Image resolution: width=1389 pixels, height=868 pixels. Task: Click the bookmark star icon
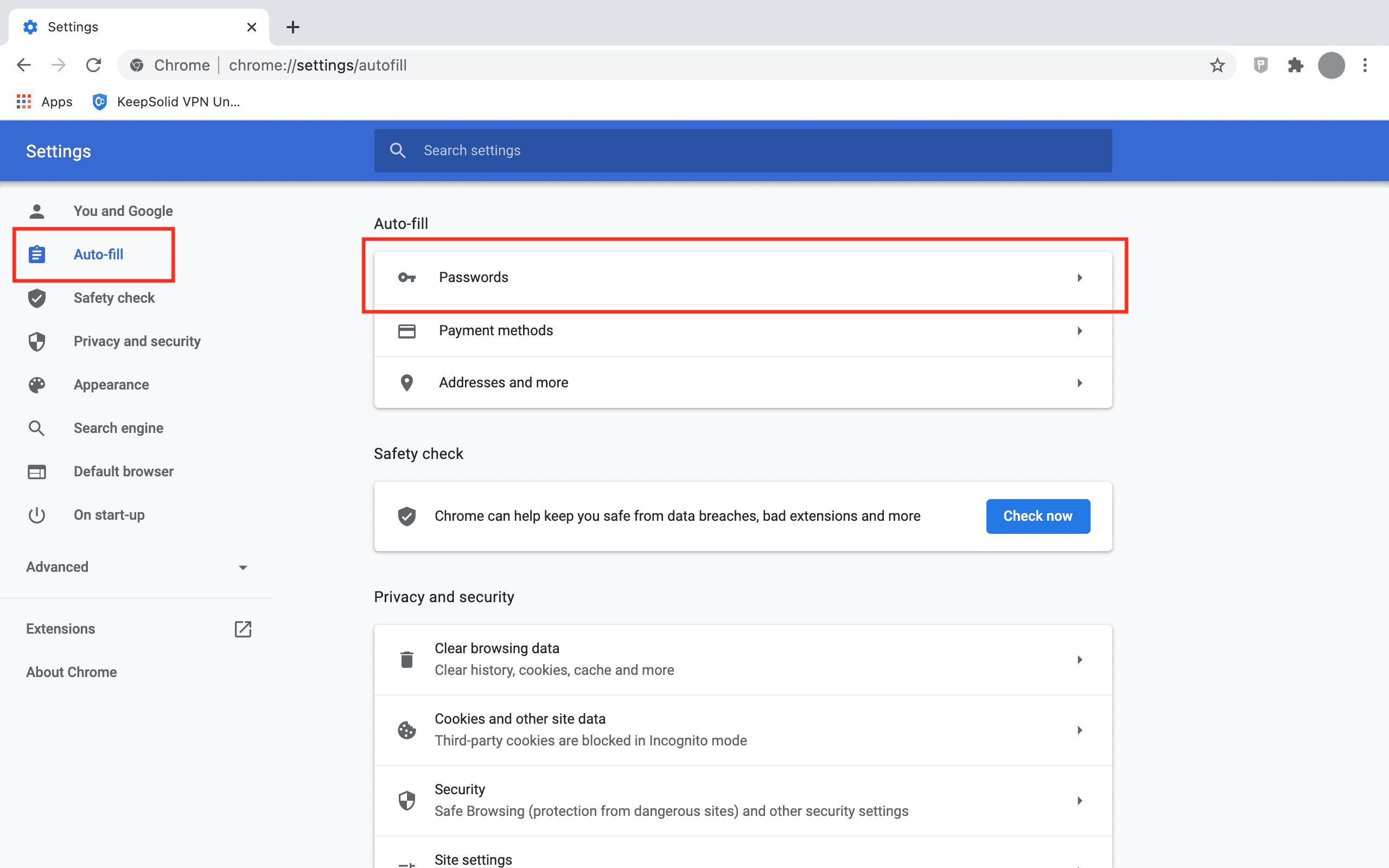coord(1217,65)
